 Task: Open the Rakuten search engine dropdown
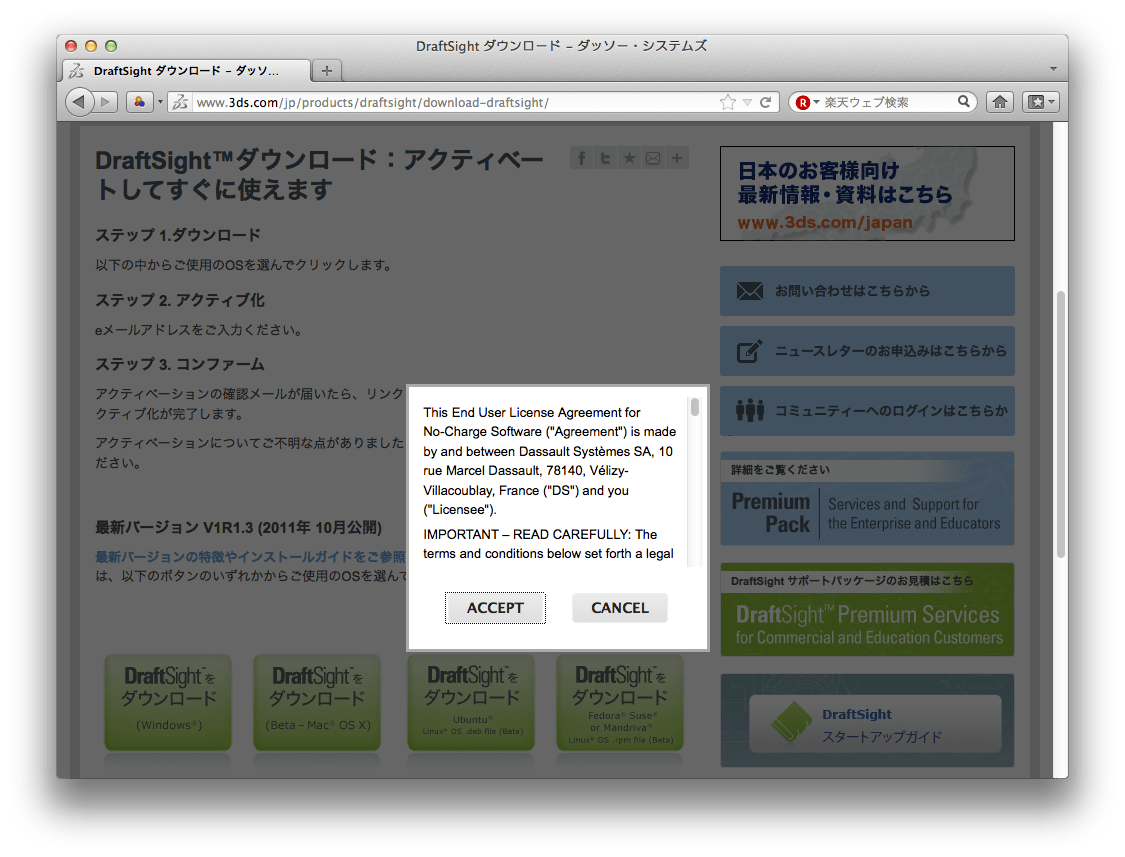click(807, 102)
